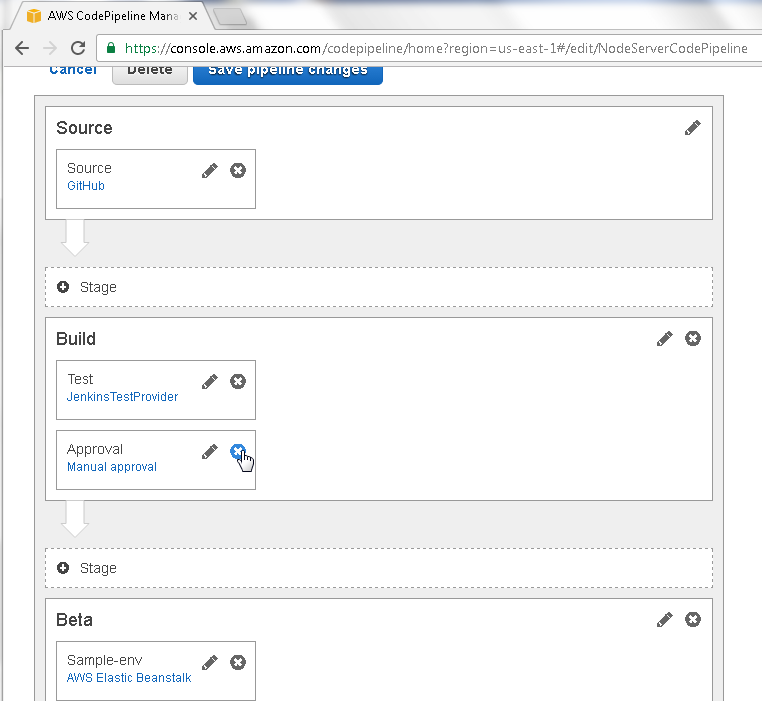
Task: Go forward in the browser
Action: (50, 48)
